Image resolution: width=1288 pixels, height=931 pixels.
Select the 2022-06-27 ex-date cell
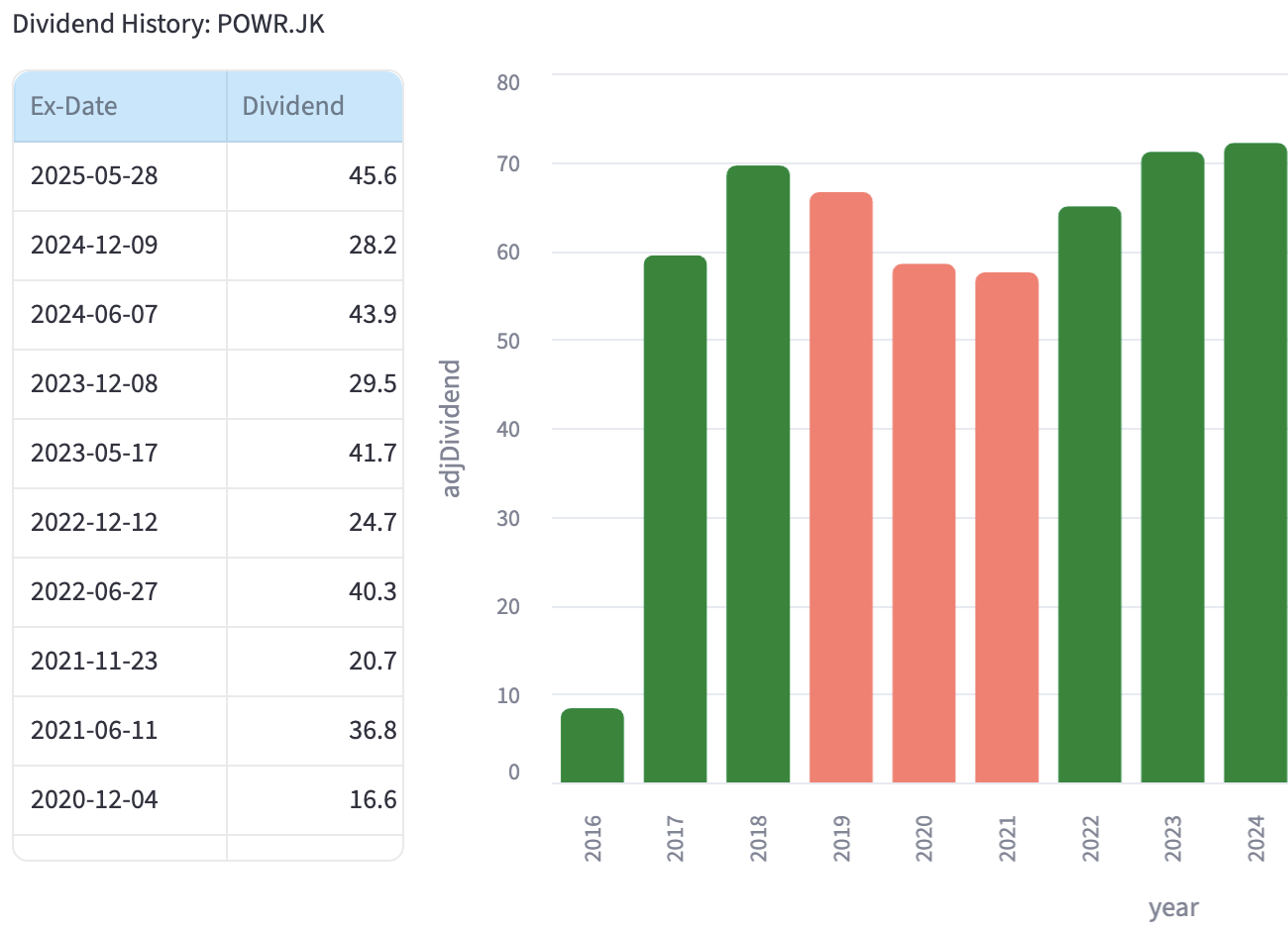point(120,592)
